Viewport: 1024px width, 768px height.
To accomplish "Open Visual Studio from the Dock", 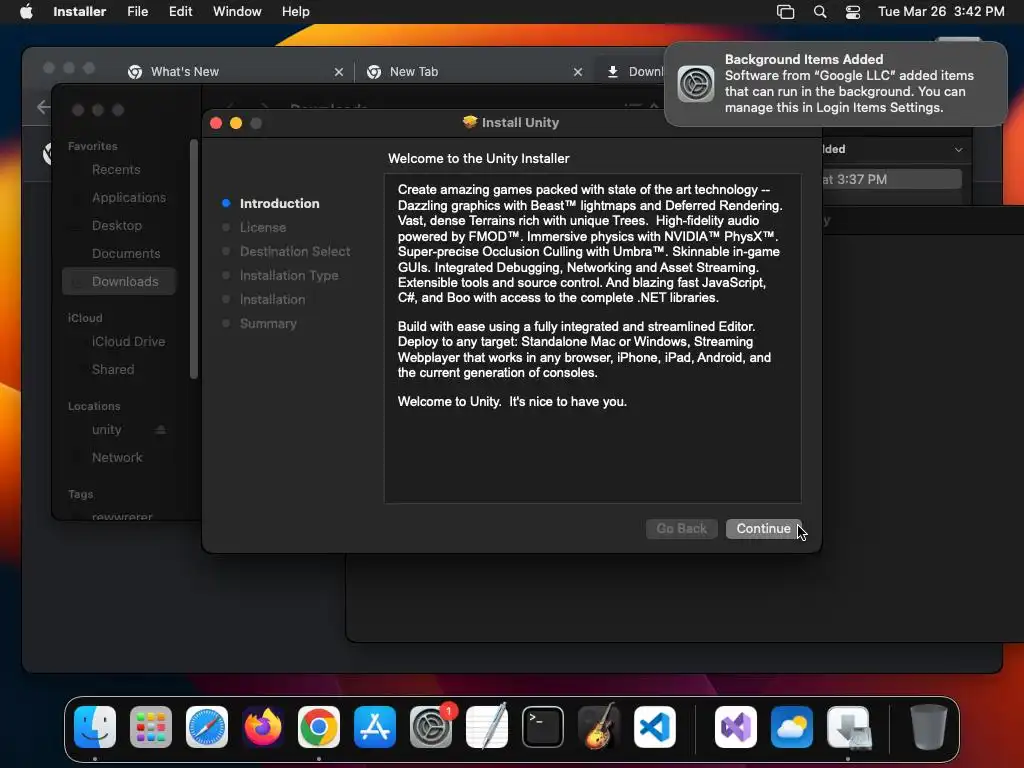I will pyautogui.click(x=736, y=727).
